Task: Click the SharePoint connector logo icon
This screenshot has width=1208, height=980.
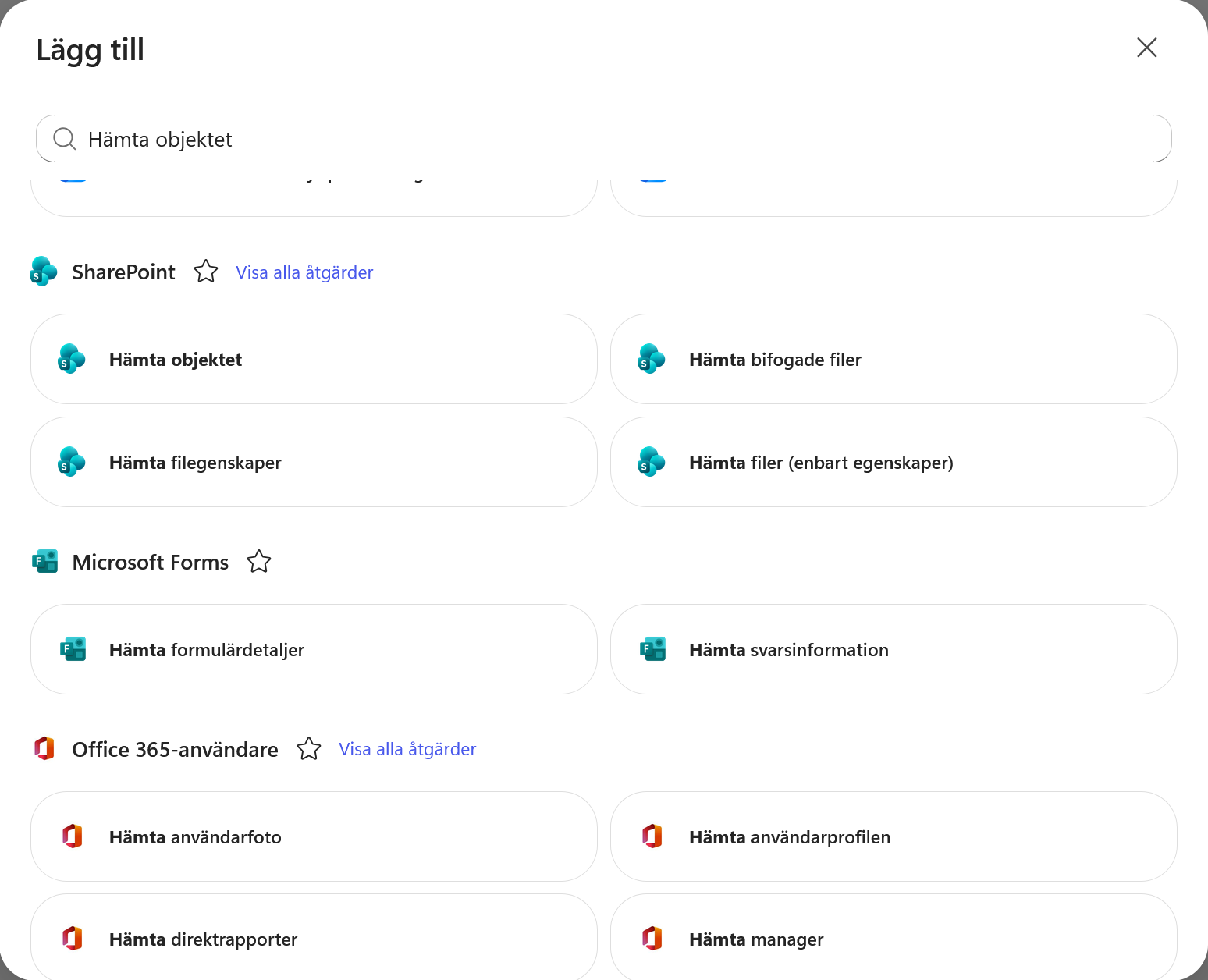Action: point(44,272)
